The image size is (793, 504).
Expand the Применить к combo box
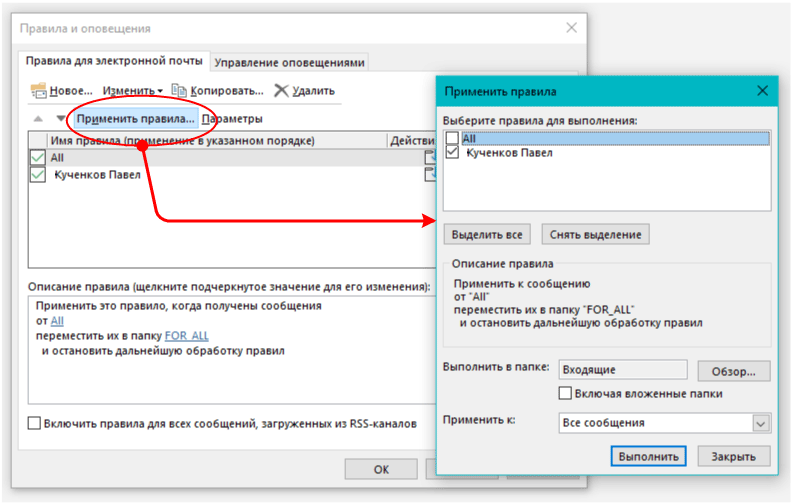(762, 423)
